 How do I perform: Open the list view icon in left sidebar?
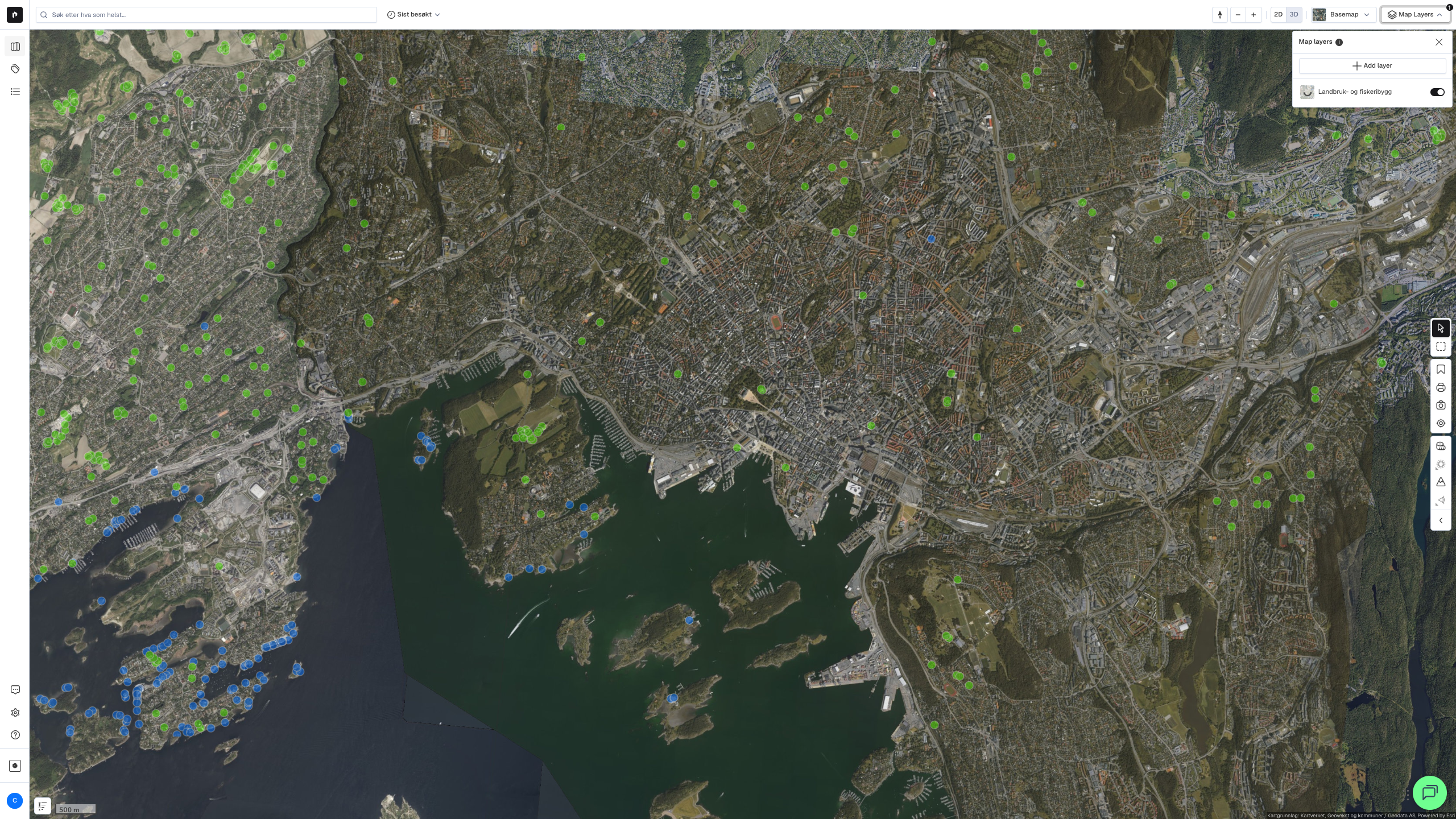(15, 92)
